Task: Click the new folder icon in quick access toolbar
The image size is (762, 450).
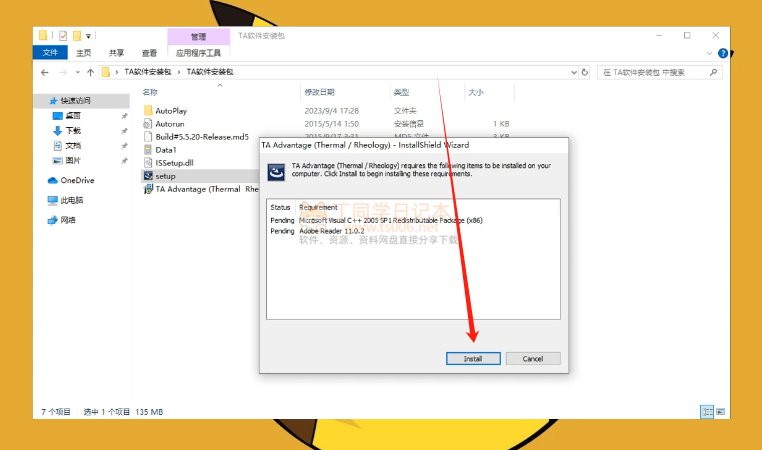Action: (x=77, y=35)
